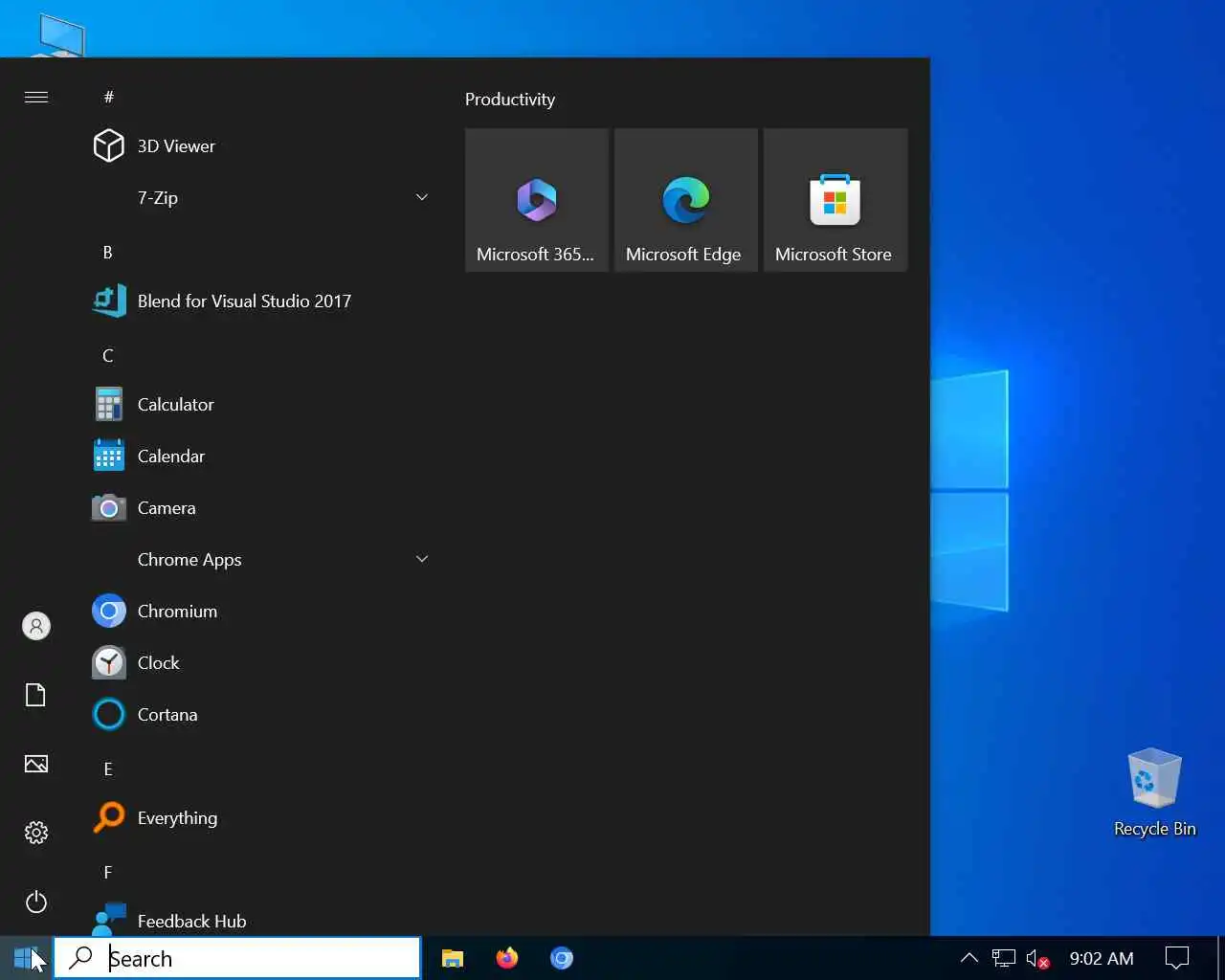Open Chromium from the app list
The image size is (1225, 980).
pos(260,612)
